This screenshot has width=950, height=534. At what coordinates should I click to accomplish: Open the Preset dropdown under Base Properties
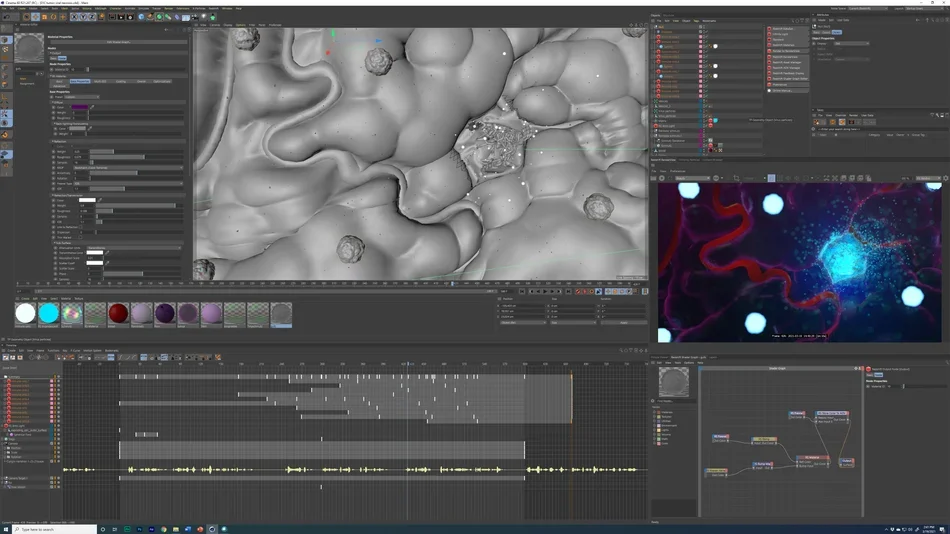[x=82, y=97]
